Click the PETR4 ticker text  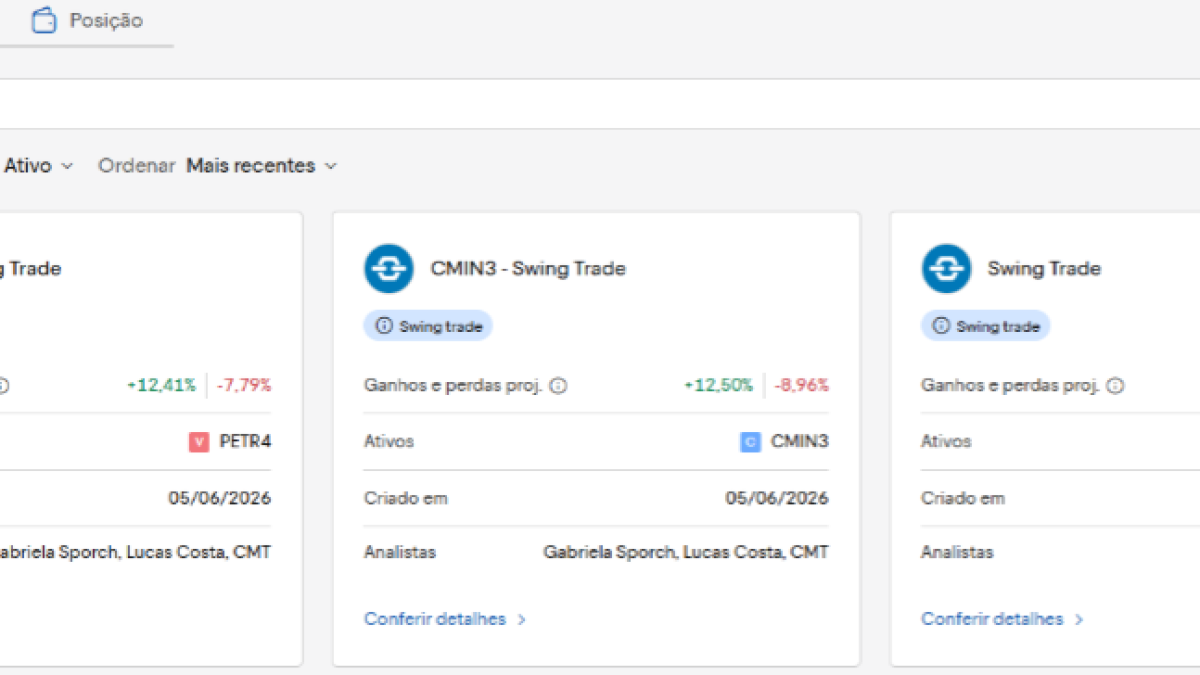pos(245,441)
